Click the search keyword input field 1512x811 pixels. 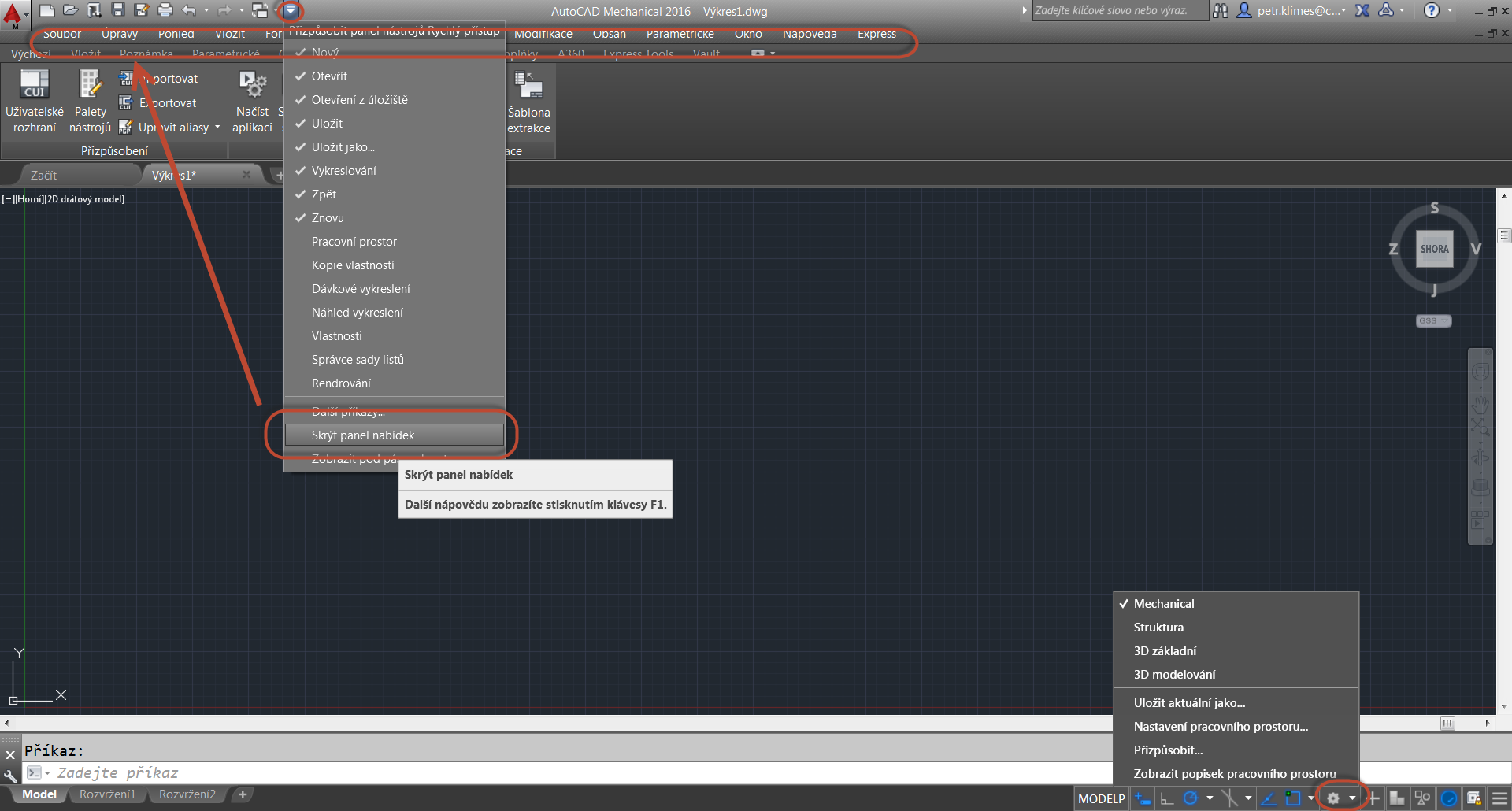(x=1118, y=10)
